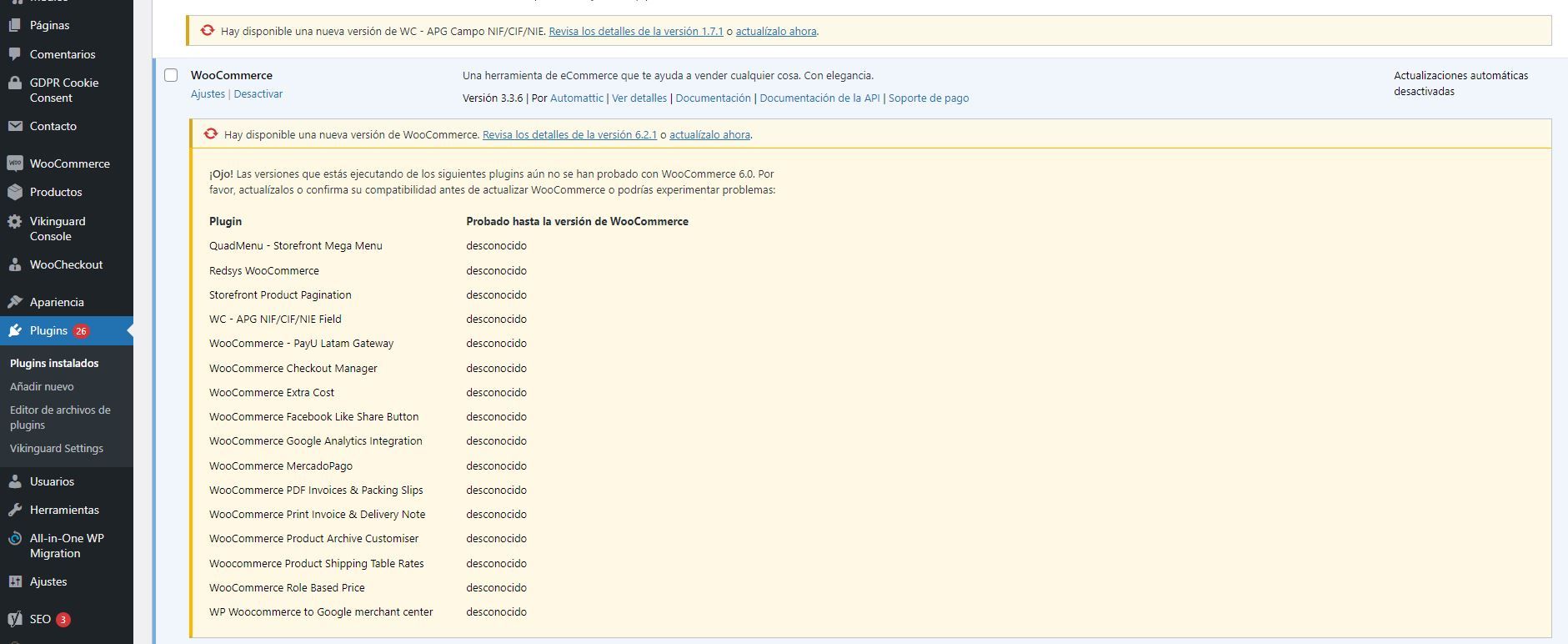The image size is (1568, 644).
Task: Open the Páginas menu
Action: [50, 25]
